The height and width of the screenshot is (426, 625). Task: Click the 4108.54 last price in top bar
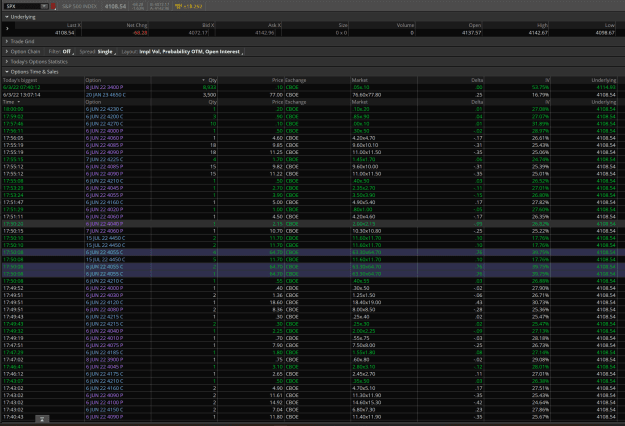click(115, 6)
